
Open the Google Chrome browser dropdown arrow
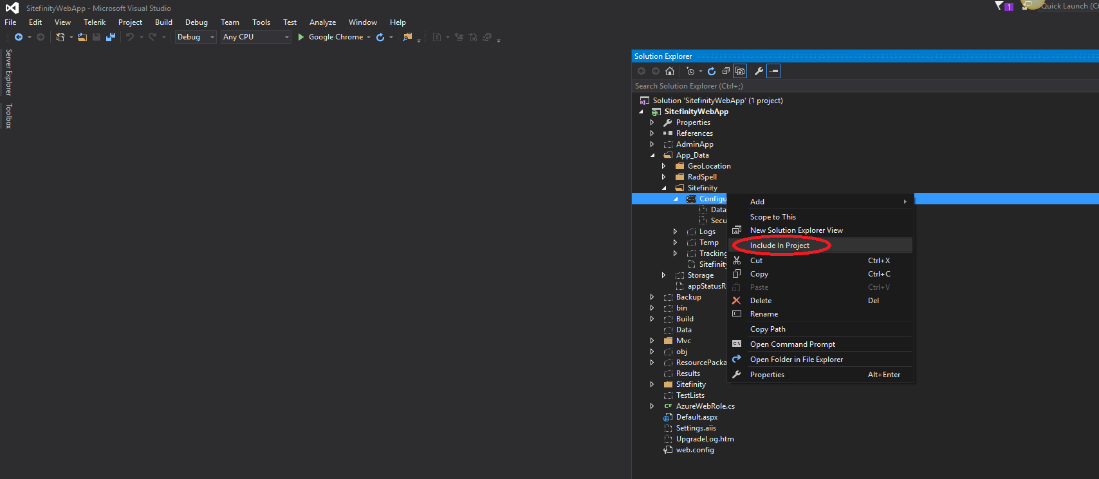(x=369, y=37)
